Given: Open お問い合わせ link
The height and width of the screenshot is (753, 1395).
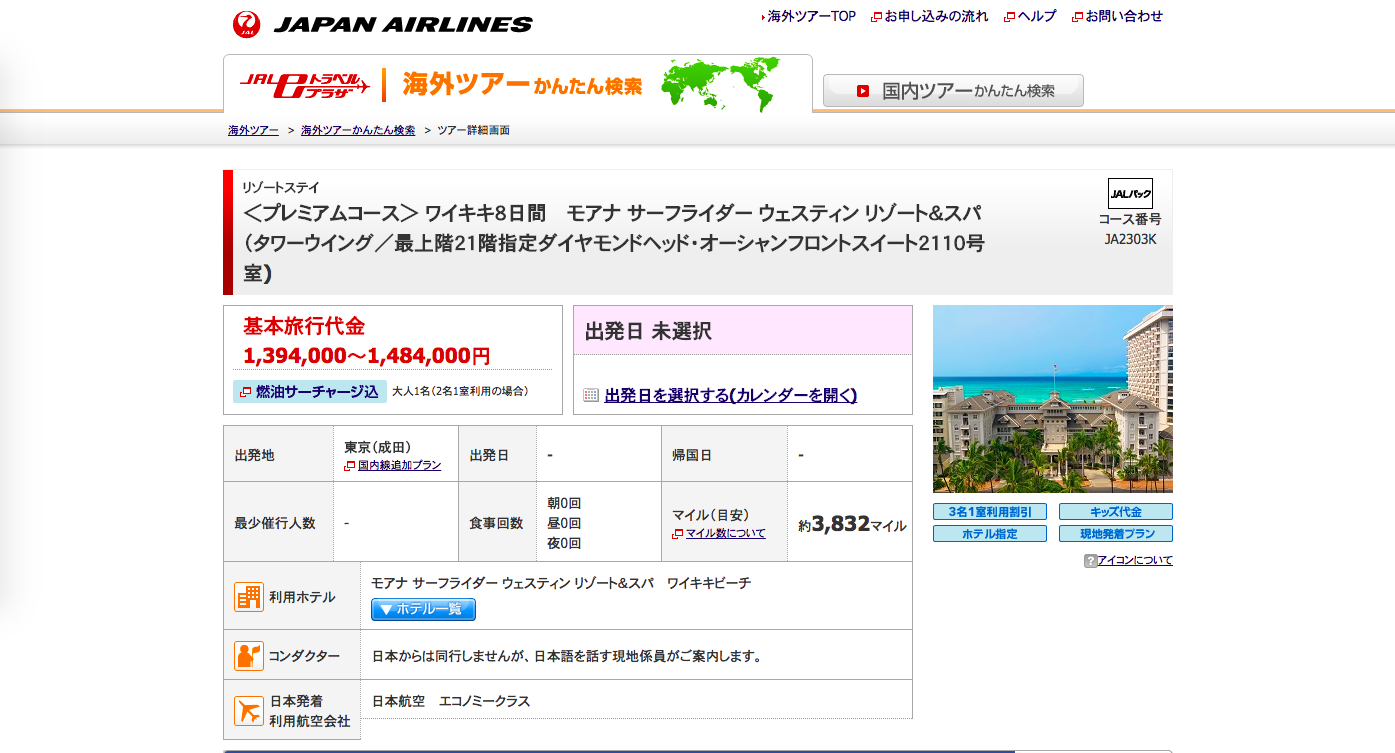Looking at the screenshot, I should click(x=1124, y=16).
